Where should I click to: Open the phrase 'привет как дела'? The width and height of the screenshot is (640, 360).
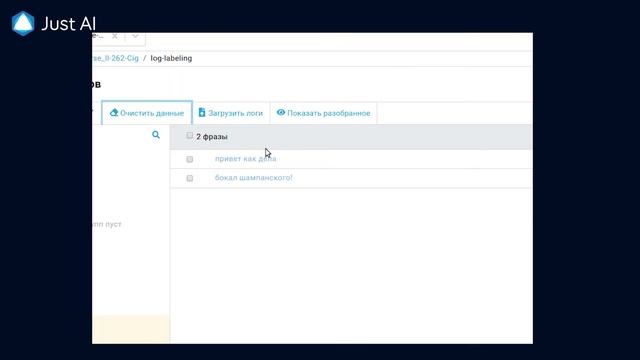click(245, 159)
